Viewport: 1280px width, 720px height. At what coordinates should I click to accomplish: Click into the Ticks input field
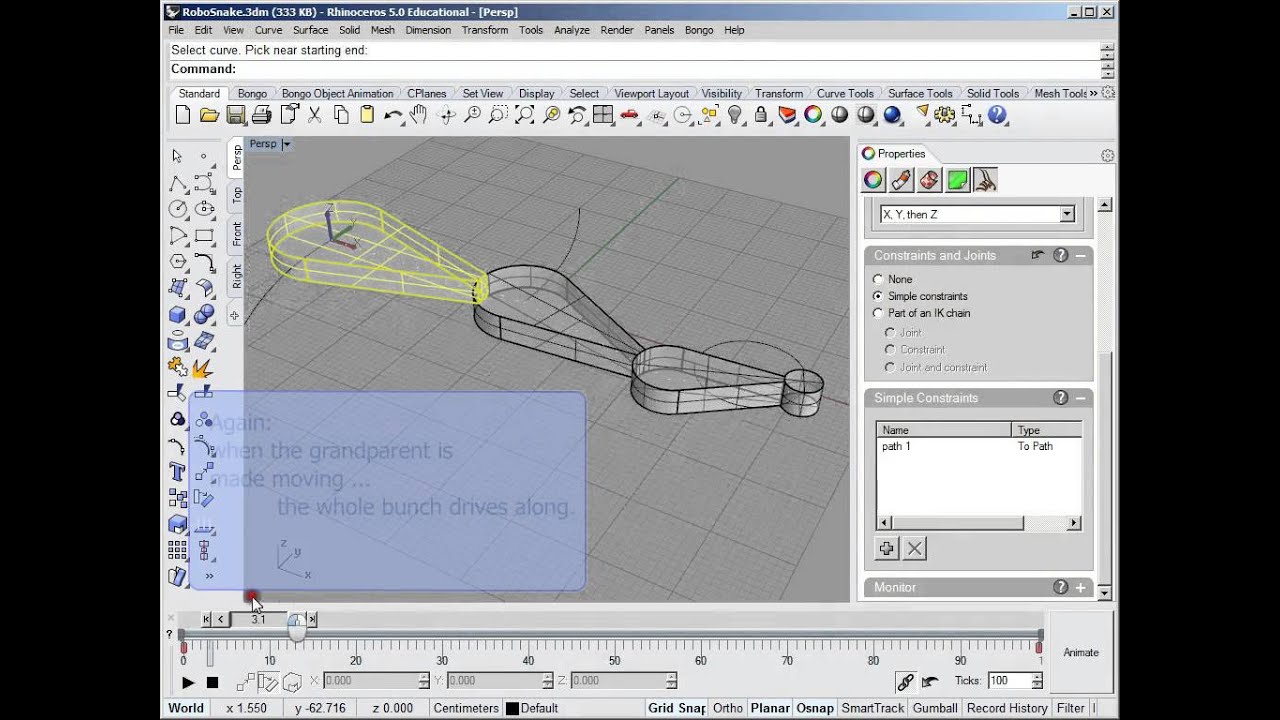(x=1008, y=681)
